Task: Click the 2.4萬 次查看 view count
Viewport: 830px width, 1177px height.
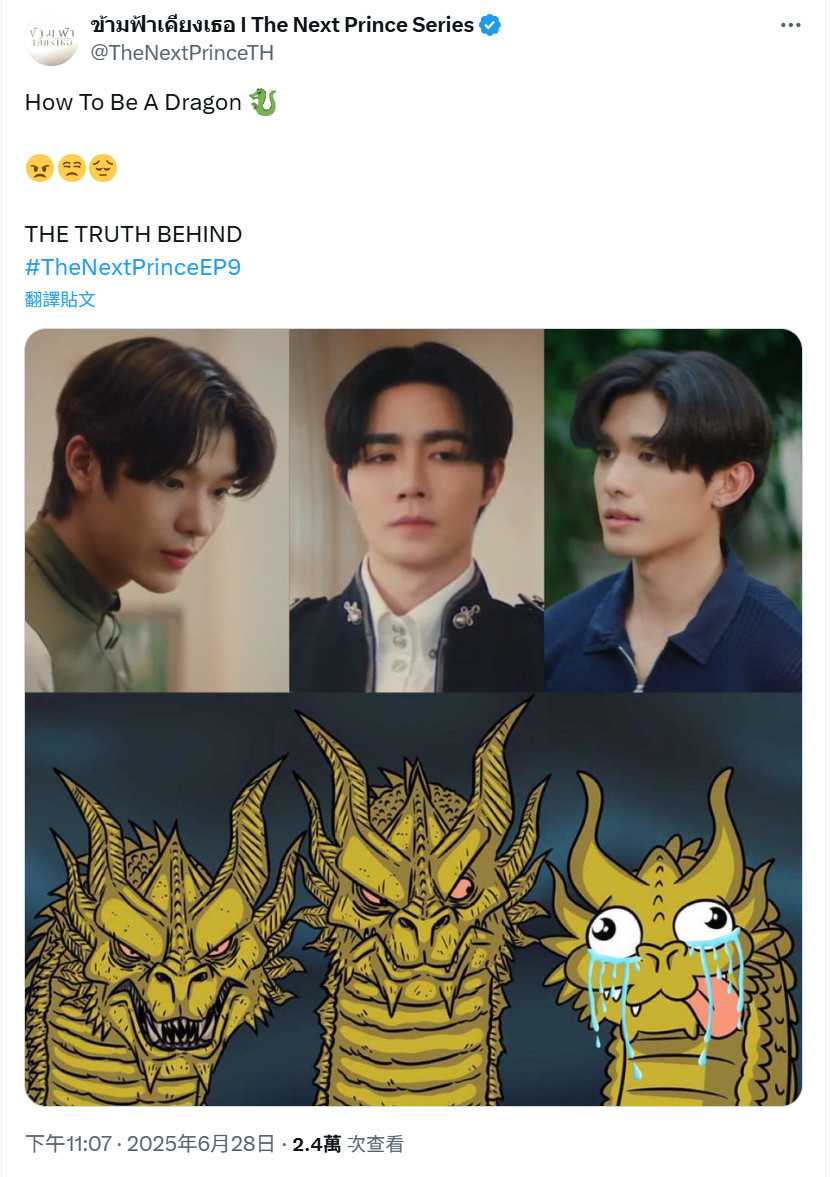Action: pos(348,1144)
